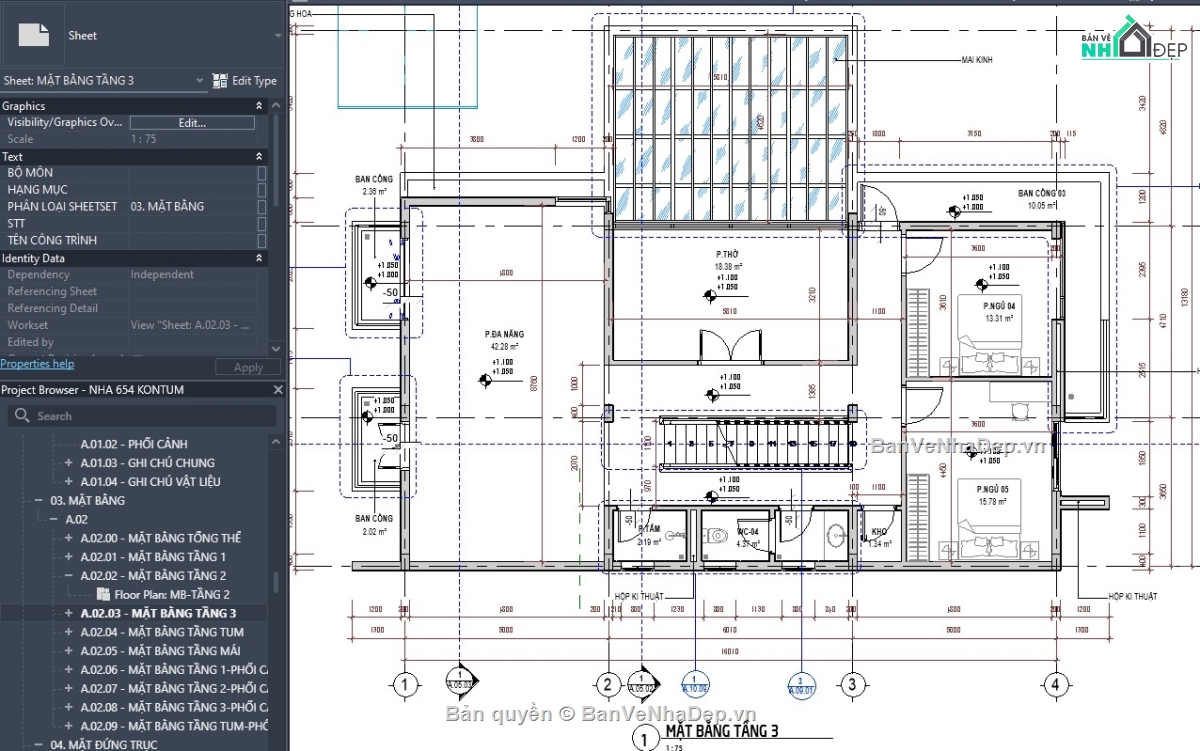1200x751 pixels.
Task: Select grid bubble 1 on the drawing
Action: (405, 685)
